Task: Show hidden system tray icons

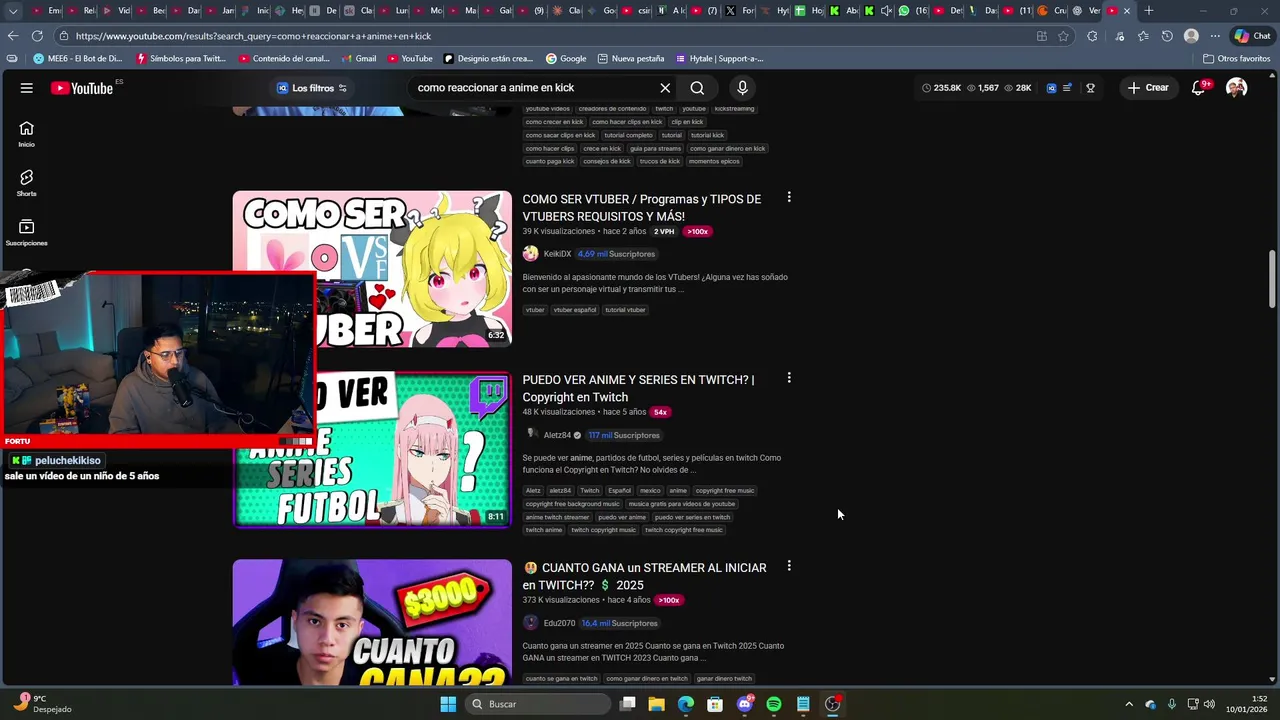Action: (x=1129, y=704)
